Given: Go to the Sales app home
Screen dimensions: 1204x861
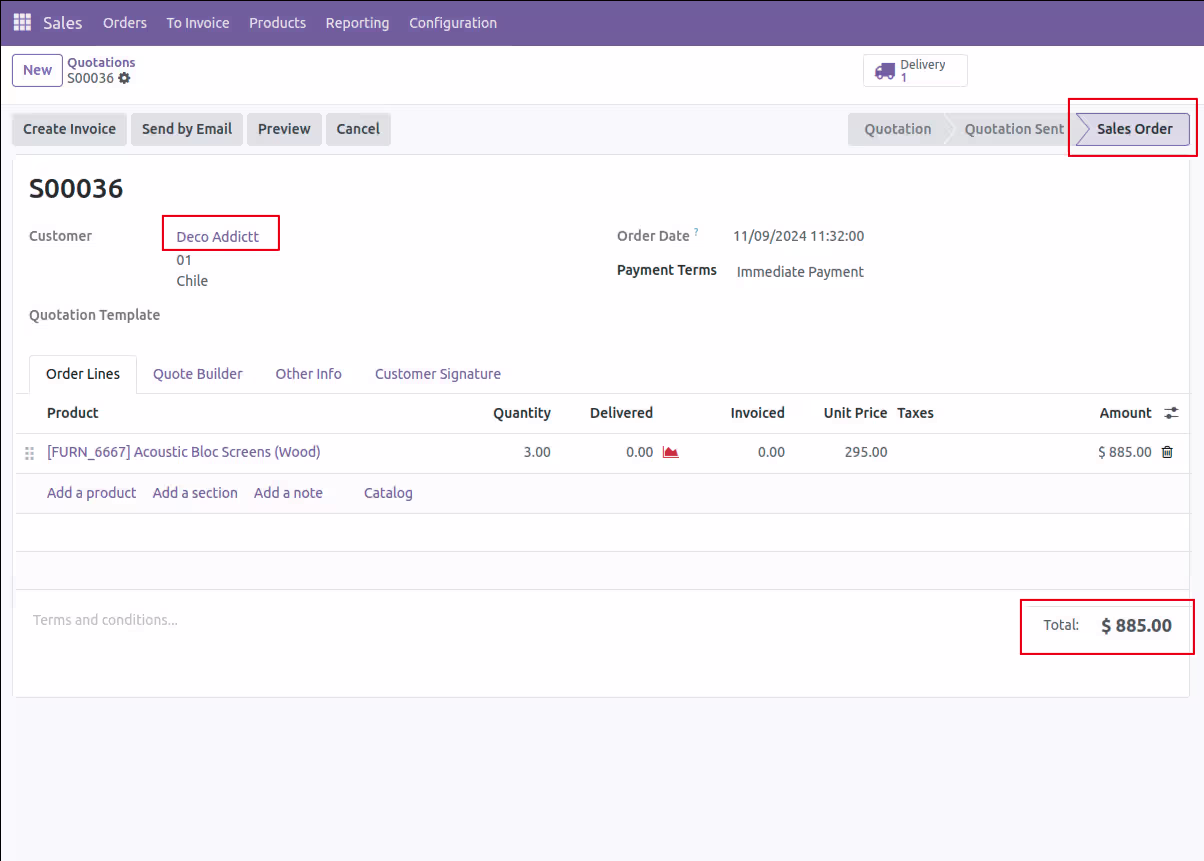Looking at the screenshot, I should (62, 23).
